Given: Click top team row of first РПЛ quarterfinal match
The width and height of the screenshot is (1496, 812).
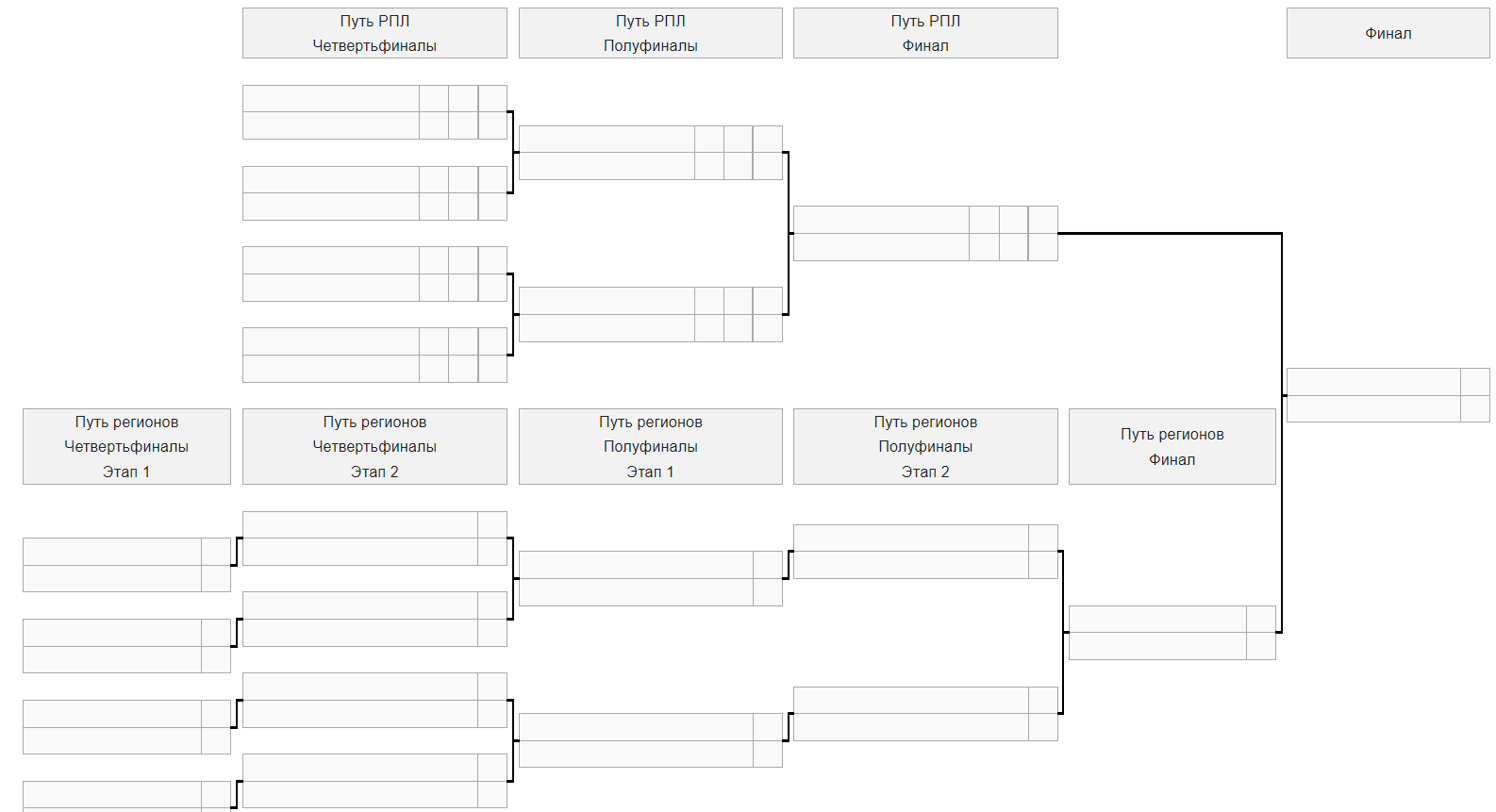Looking at the screenshot, I should [330, 98].
